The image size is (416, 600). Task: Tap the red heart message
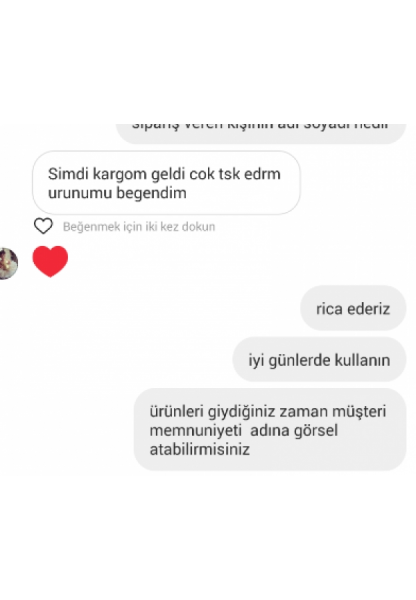[x=50, y=261]
